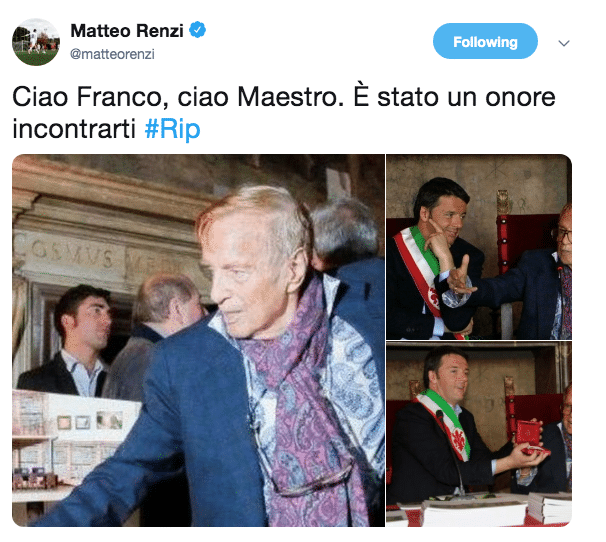Click Matteo Renzi's profile avatar
The height and width of the screenshot is (542, 606).
(x=36, y=42)
